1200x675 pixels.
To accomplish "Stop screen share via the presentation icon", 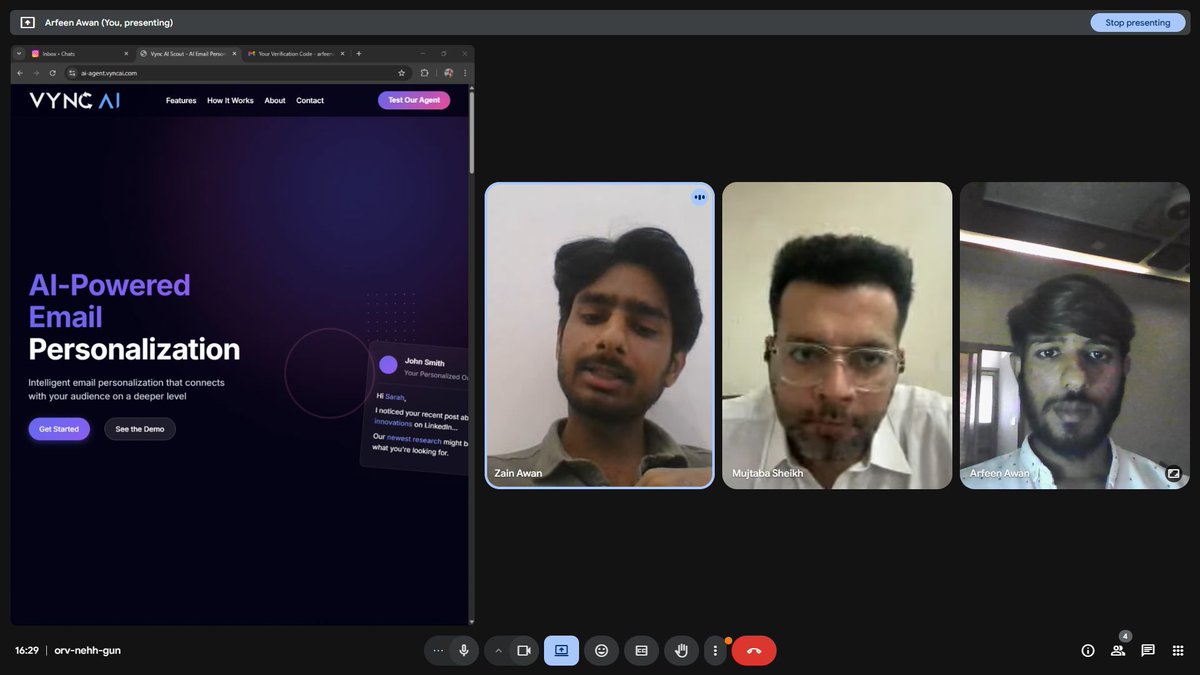I will pos(560,650).
